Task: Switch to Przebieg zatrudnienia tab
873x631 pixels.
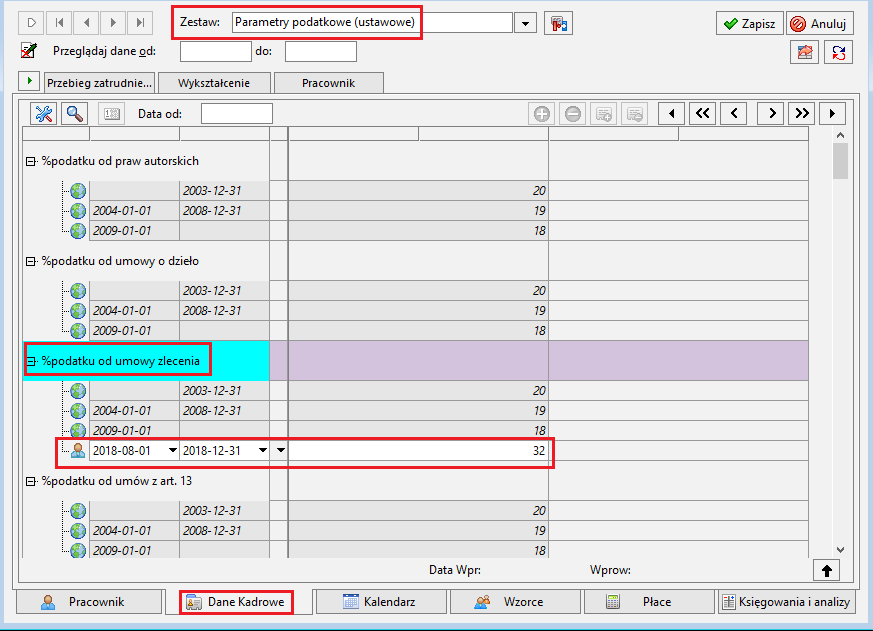Action: 100,83
